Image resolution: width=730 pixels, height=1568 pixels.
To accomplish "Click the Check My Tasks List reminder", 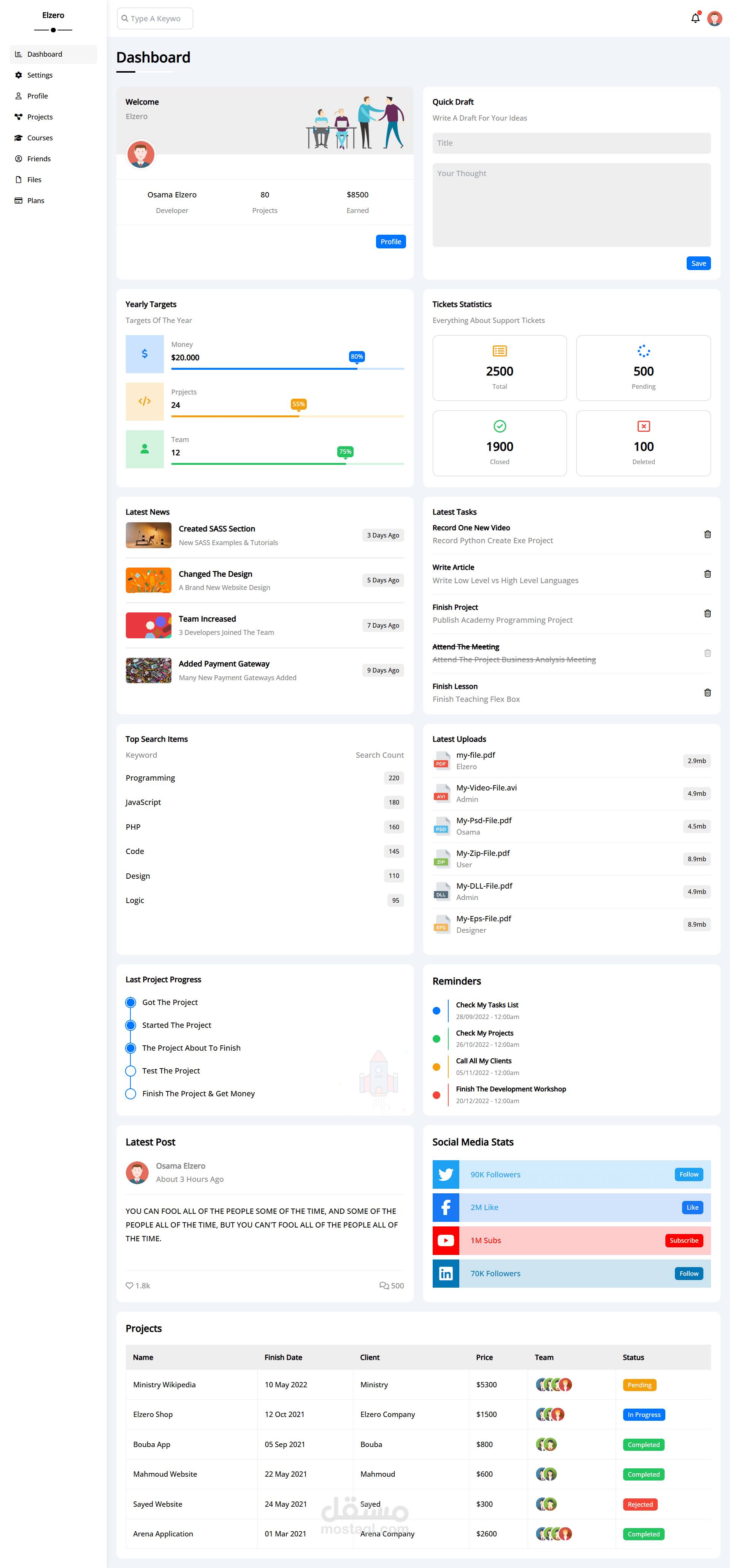I will tap(487, 1005).
